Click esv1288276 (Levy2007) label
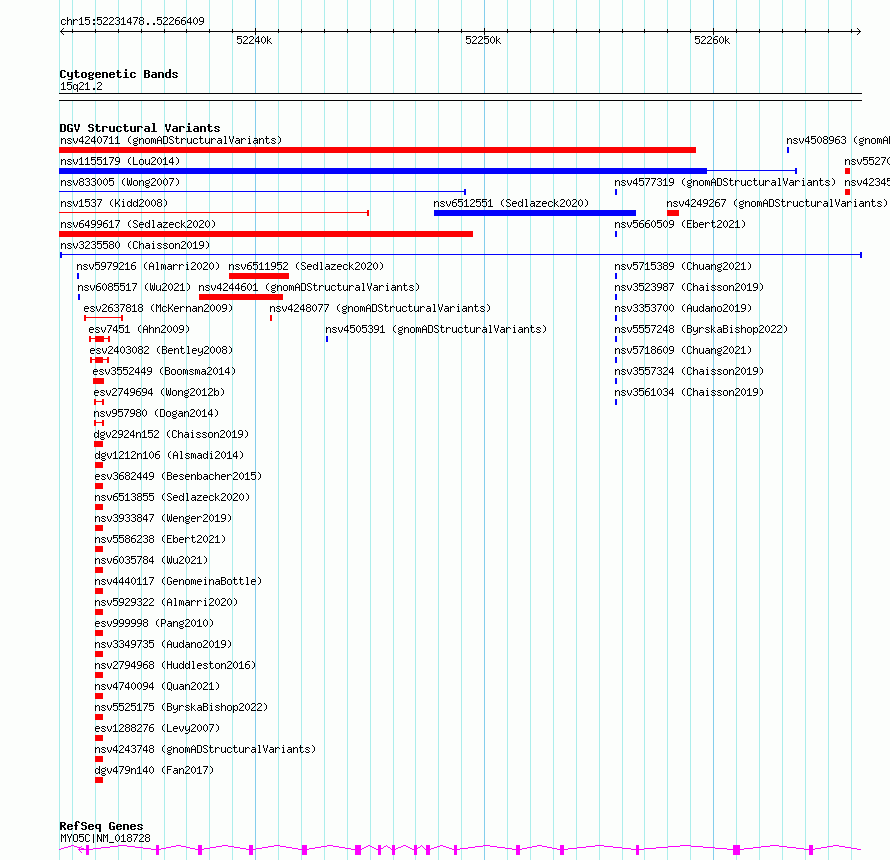Image resolution: width=890 pixels, height=860 pixels. click(x=157, y=728)
